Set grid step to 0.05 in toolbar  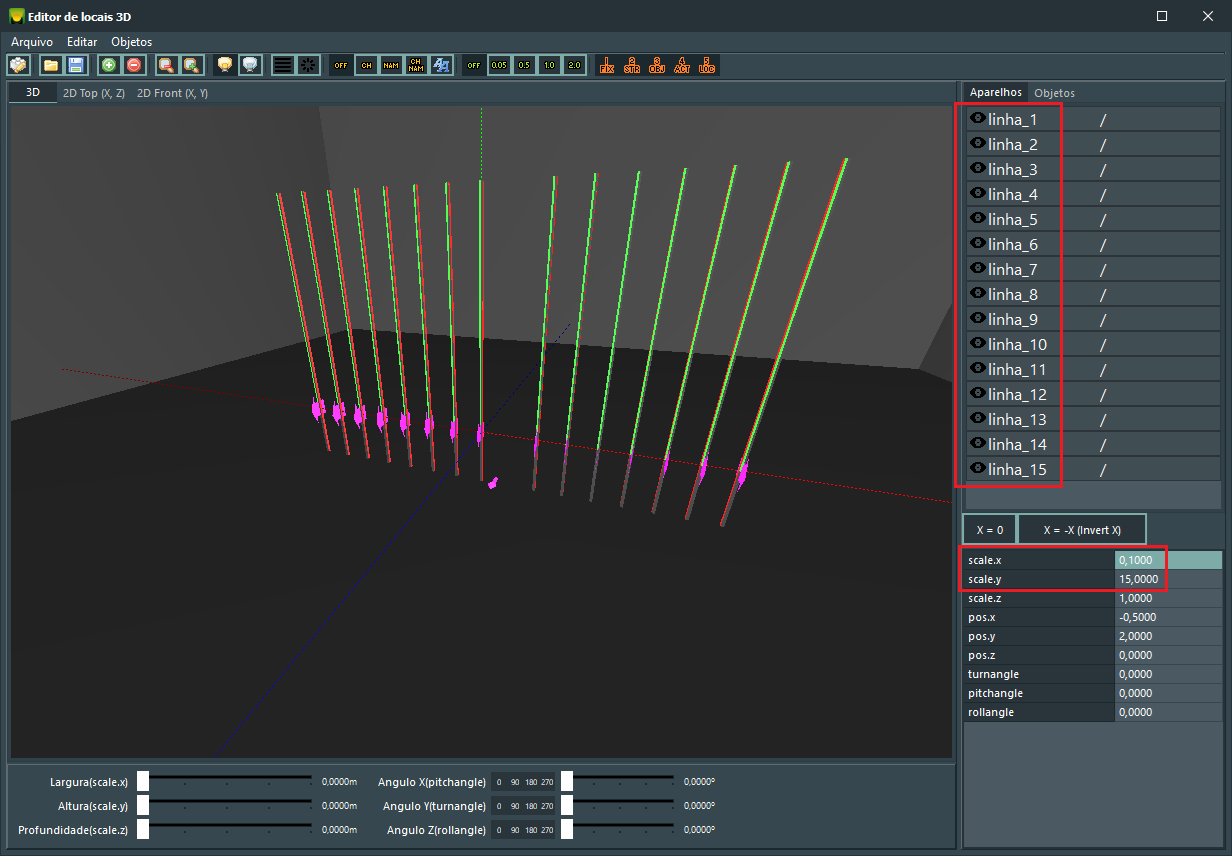[x=499, y=65]
